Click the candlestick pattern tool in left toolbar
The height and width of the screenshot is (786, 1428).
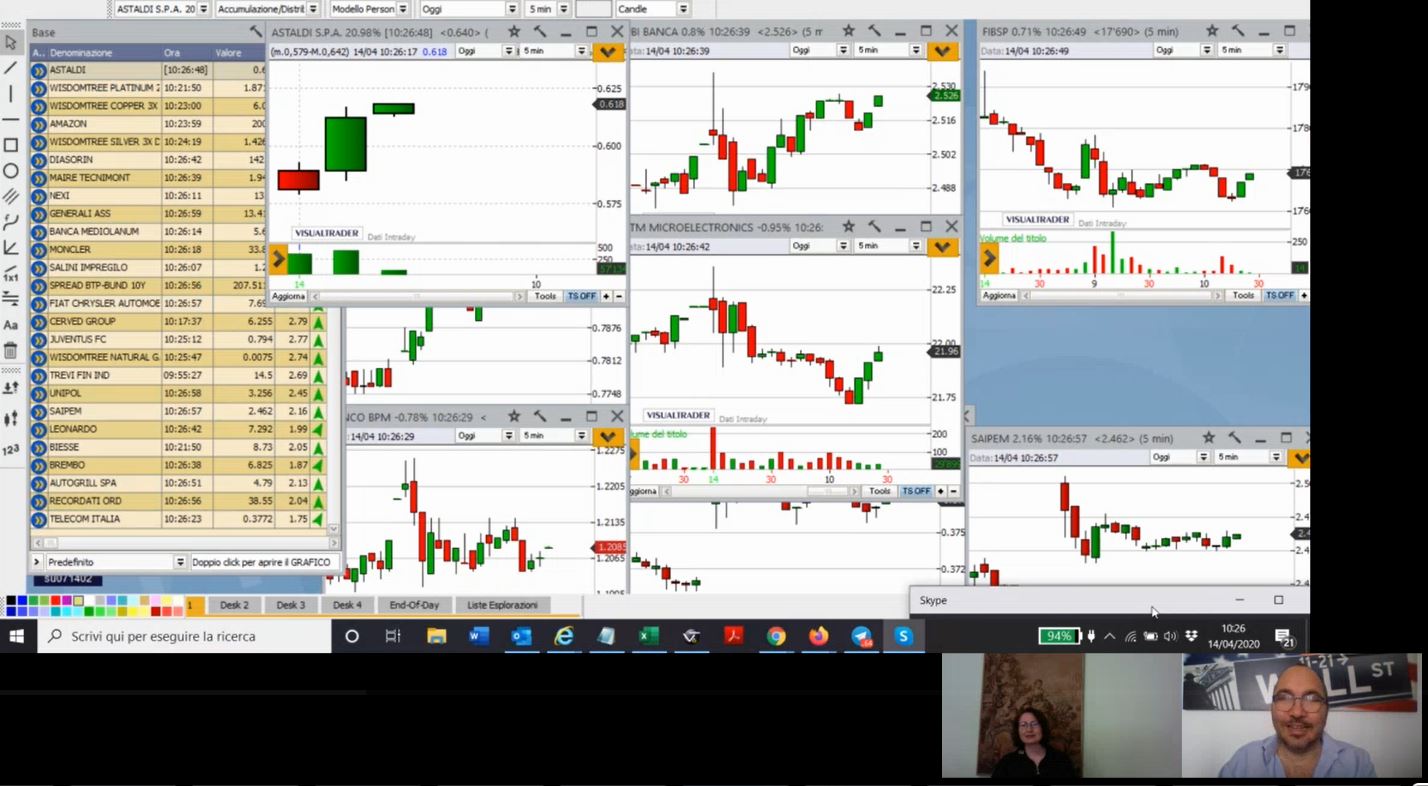[11, 419]
